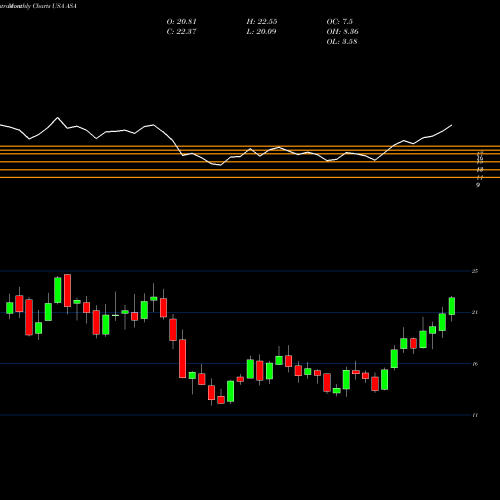The image size is (500, 500).
Task: Click the end point of the white indicator line
Action: (452, 125)
